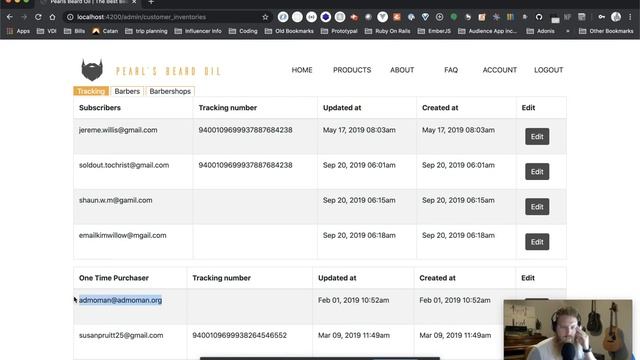Reload the current page
The image size is (640, 360).
38,17
